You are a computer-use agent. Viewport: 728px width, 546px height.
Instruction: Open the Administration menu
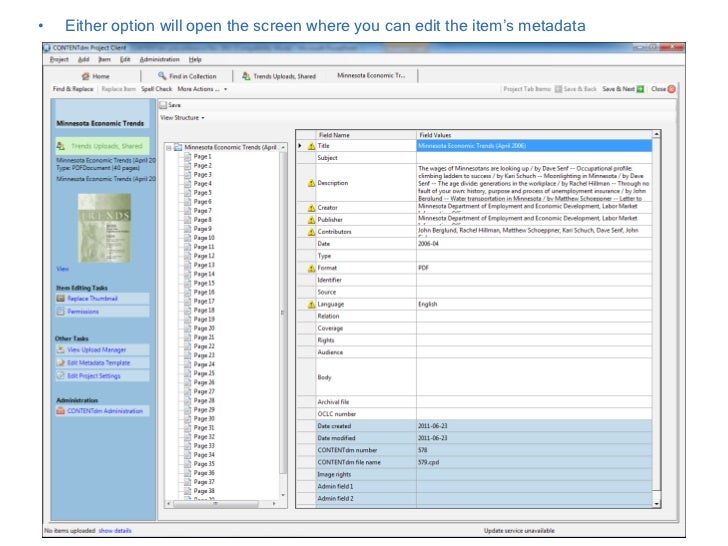click(x=159, y=59)
